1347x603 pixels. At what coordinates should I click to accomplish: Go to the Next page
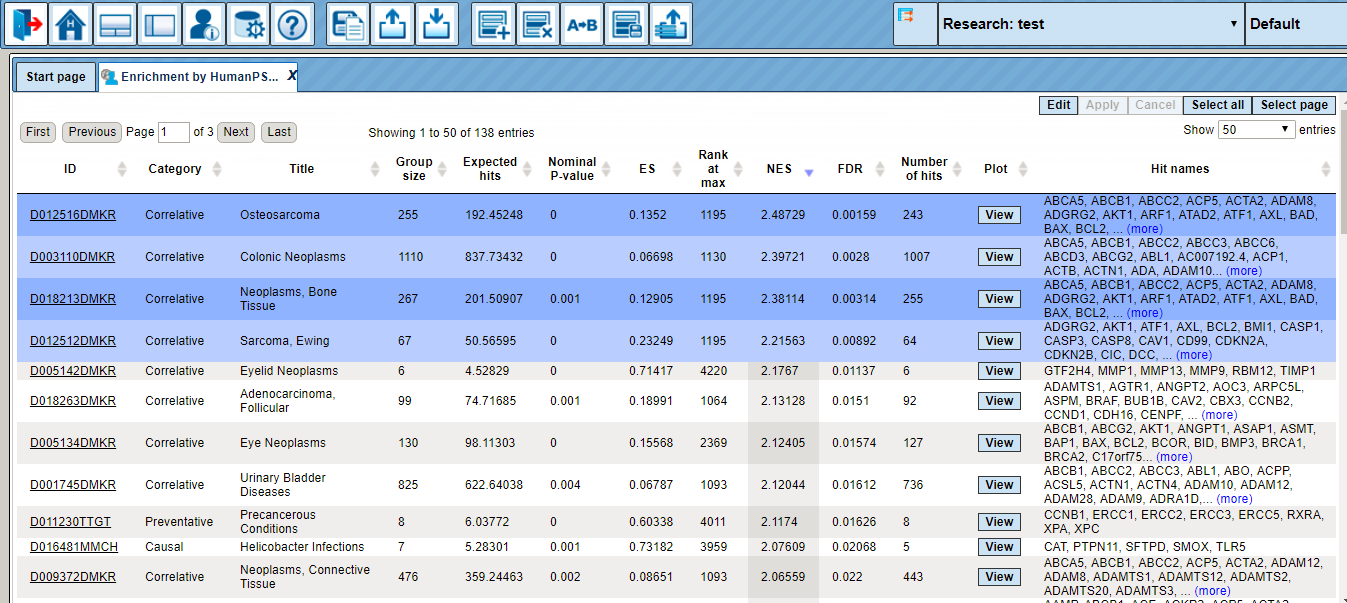coord(236,132)
